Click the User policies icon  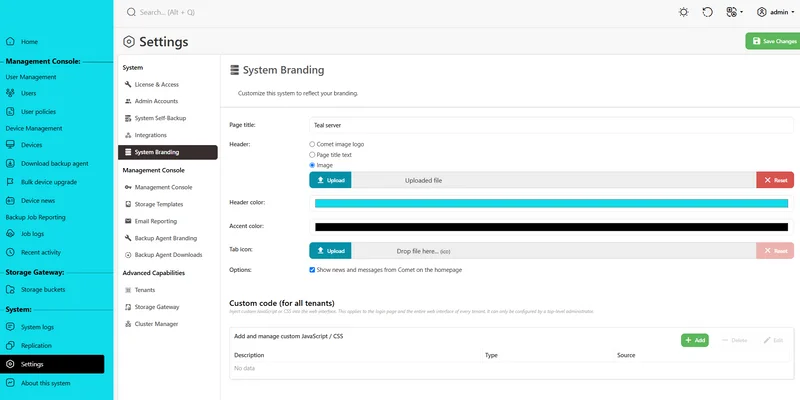click(10, 111)
